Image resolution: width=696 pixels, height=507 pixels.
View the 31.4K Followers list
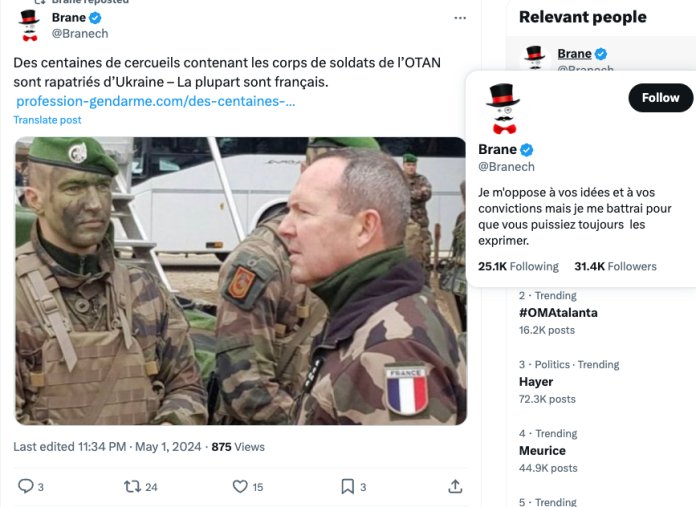pyautogui.click(x=615, y=266)
